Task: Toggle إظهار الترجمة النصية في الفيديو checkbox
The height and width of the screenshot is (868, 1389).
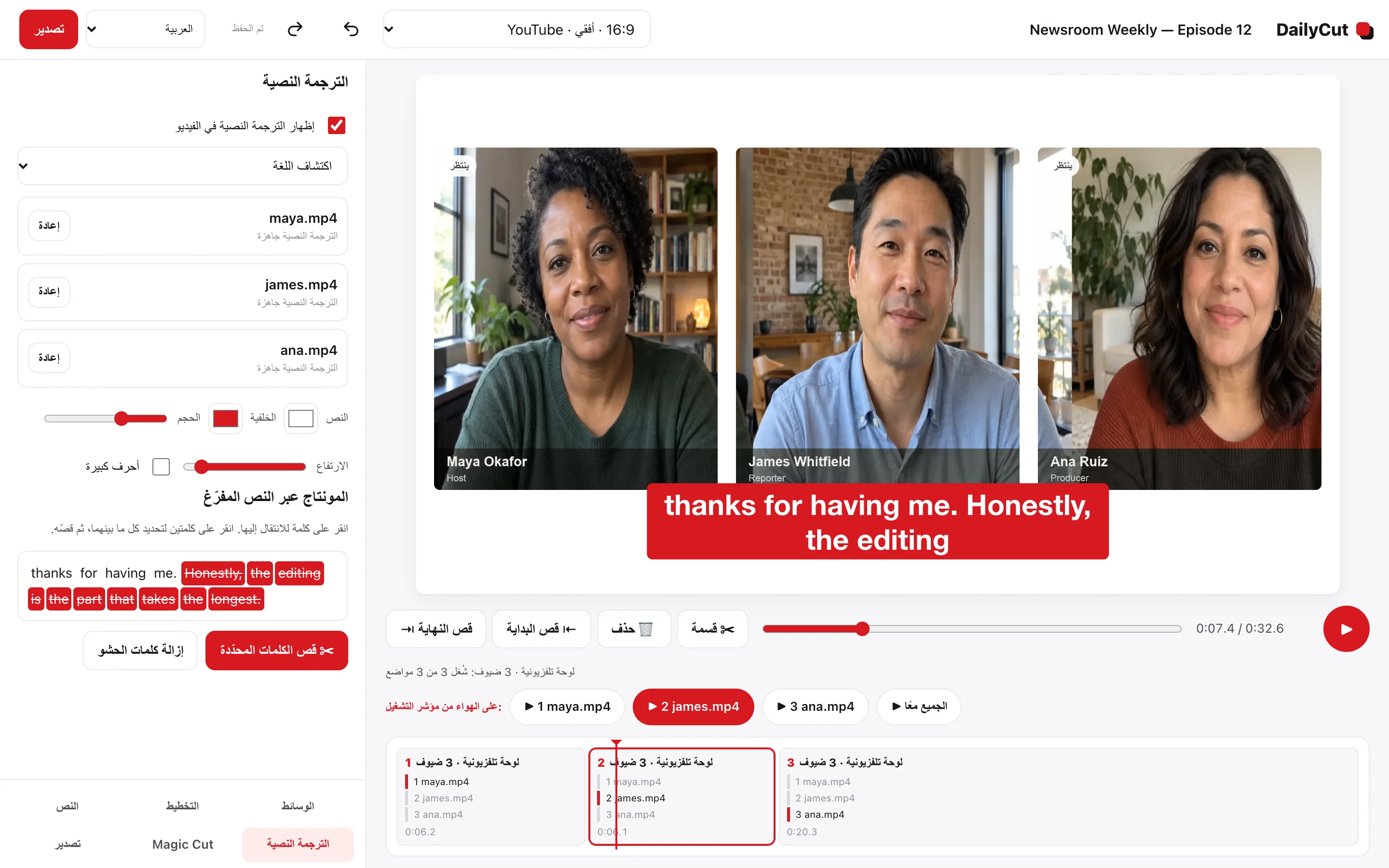Action: [336, 125]
